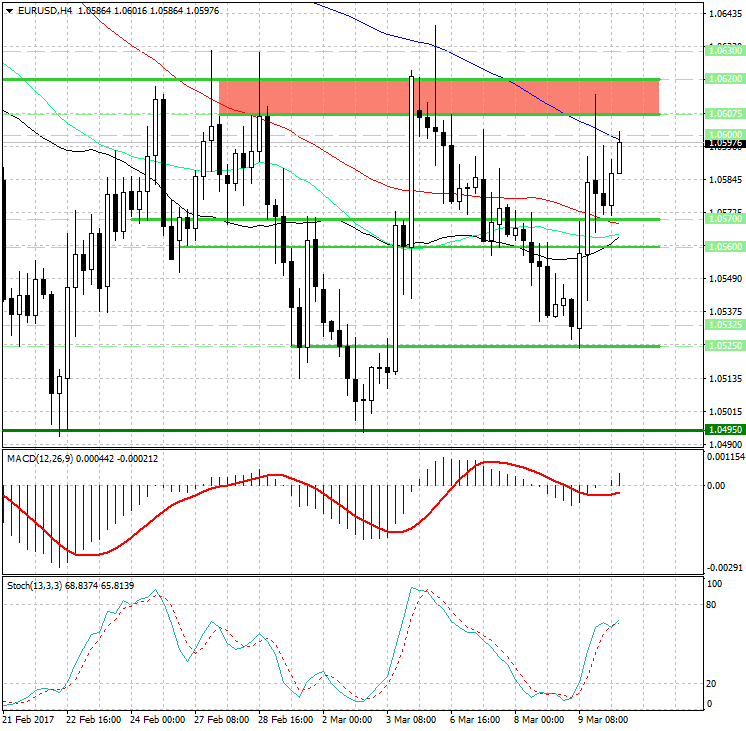
Task: Select the 1.06200 level price label
Action: point(725,79)
